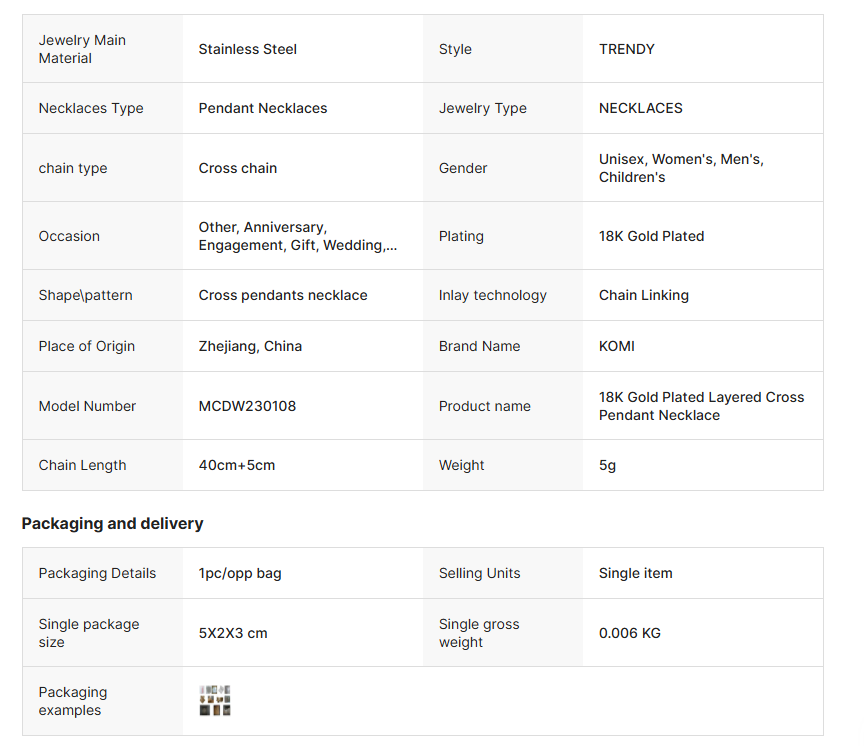
Task: Select the 5g weight value
Action: [x=607, y=465]
